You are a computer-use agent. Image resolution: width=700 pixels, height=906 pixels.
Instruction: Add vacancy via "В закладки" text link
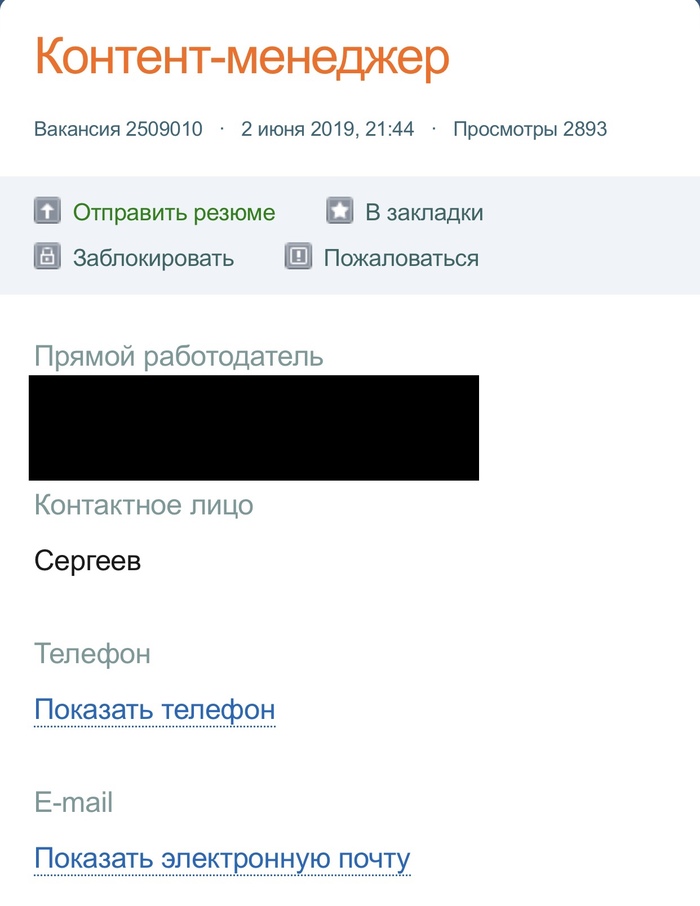click(424, 213)
